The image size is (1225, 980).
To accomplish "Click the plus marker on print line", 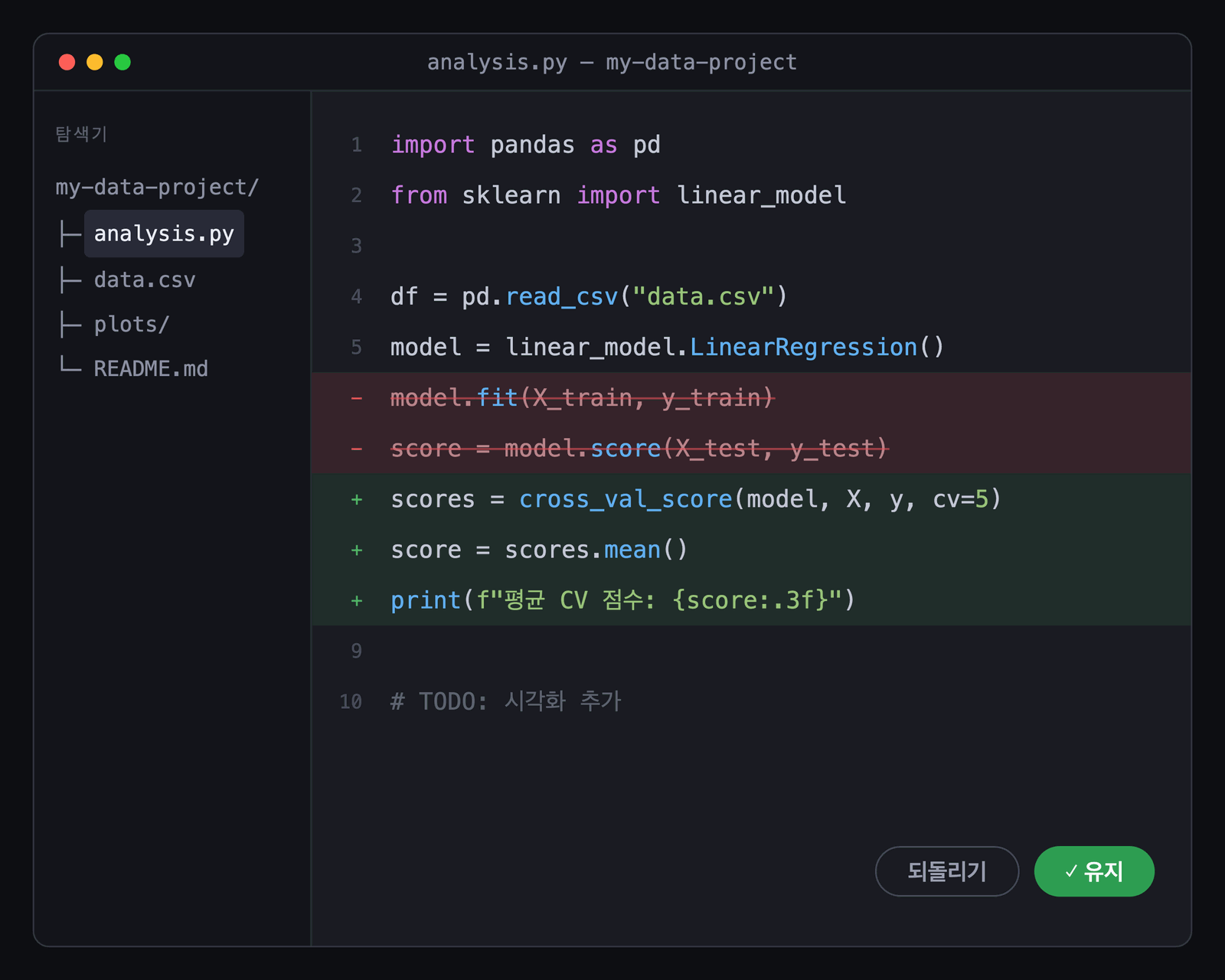I will [x=357, y=600].
